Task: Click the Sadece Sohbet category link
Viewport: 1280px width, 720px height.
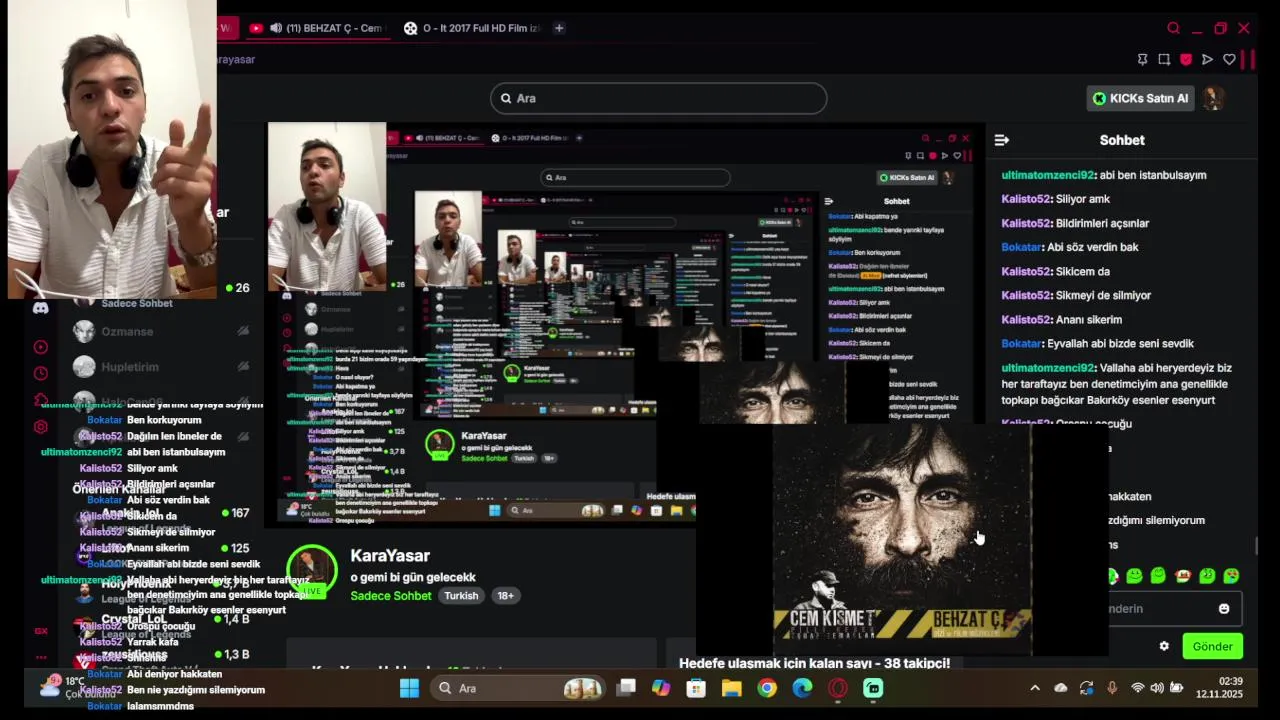Action: click(x=391, y=596)
